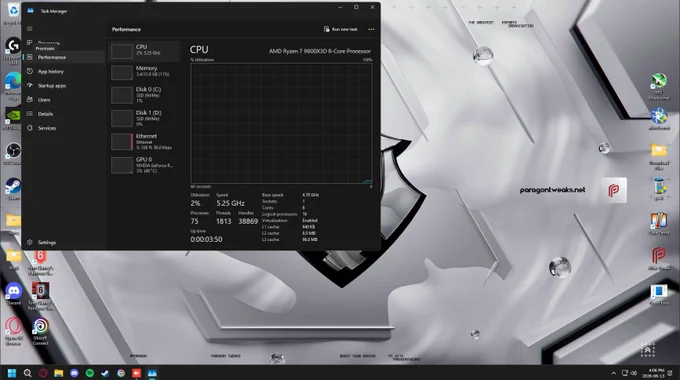Click the 5.25 GHz speed value
The image size is (680, 380).
[x=230, y=203]
